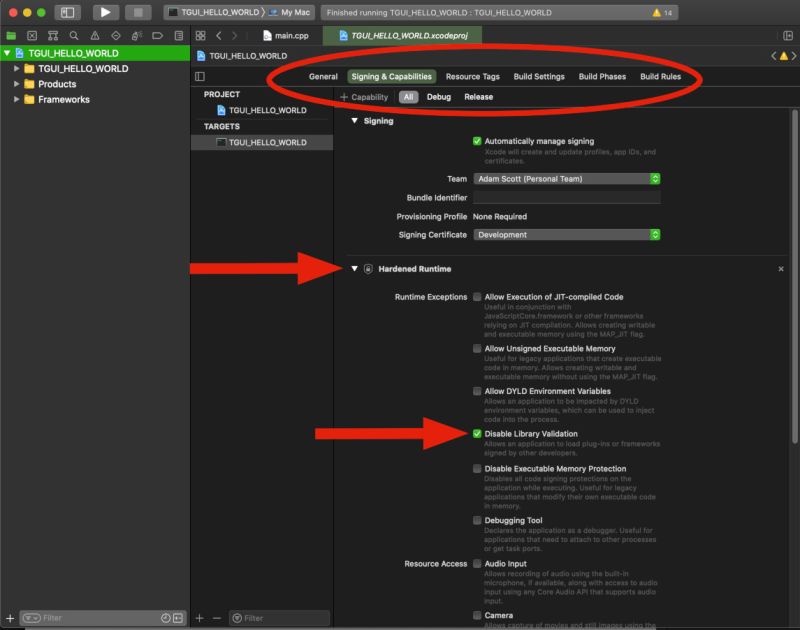
Task: Collapse the Signing section
Action: coord(355,121)
